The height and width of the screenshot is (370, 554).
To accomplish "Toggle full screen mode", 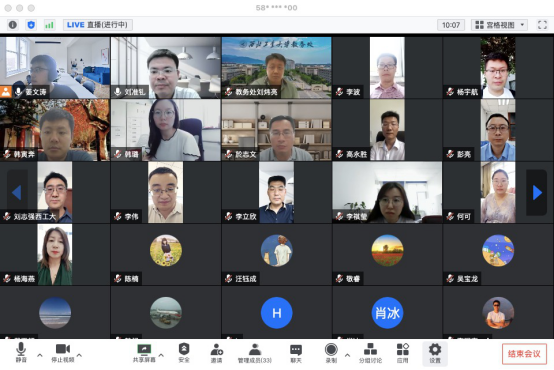I will pyautogui.click(x=542, y=25).
